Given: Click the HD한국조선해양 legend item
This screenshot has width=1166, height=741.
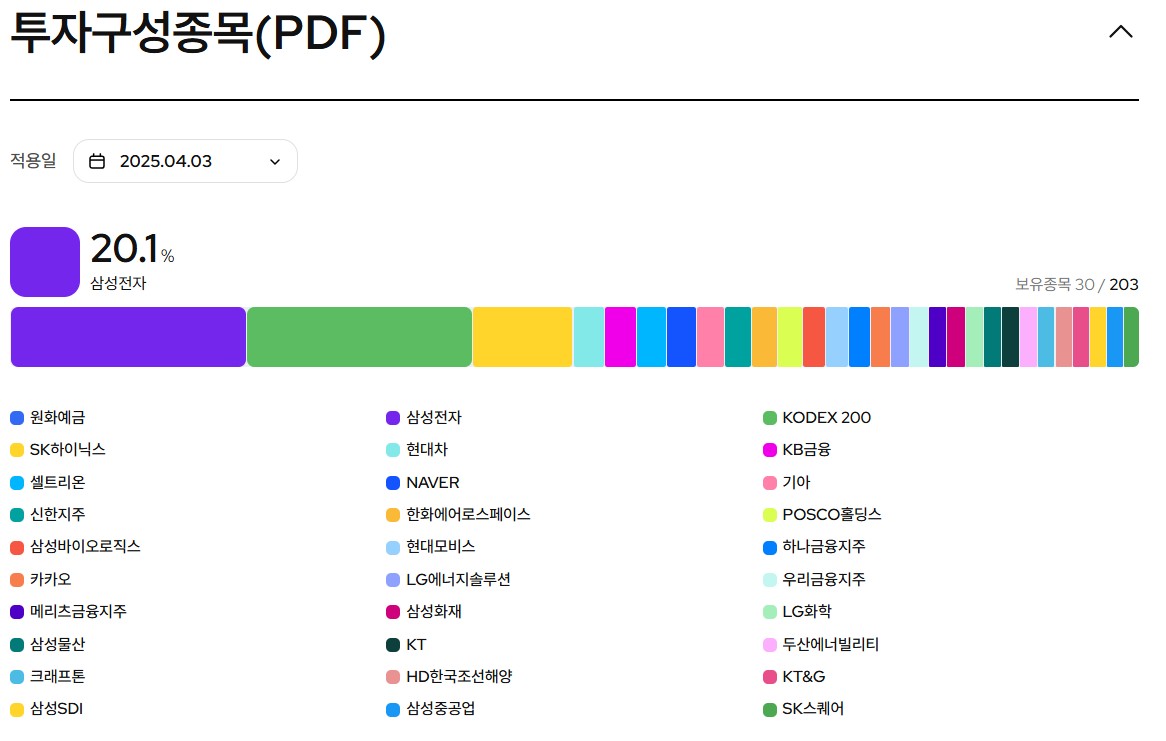Looking at the screenshot, I should pos(450,676).
